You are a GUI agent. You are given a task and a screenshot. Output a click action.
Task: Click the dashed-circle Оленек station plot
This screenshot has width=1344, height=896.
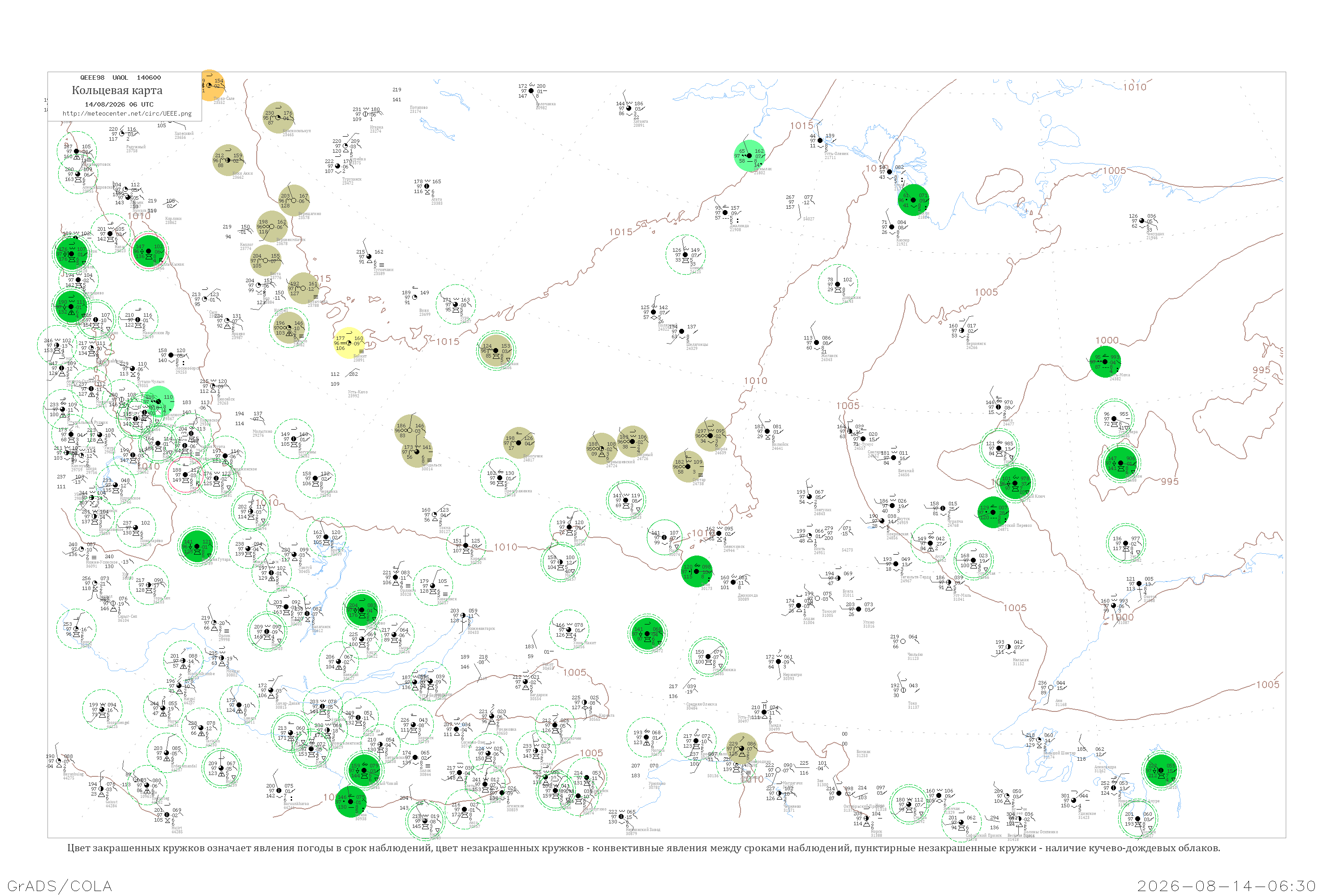coord(685,255)
